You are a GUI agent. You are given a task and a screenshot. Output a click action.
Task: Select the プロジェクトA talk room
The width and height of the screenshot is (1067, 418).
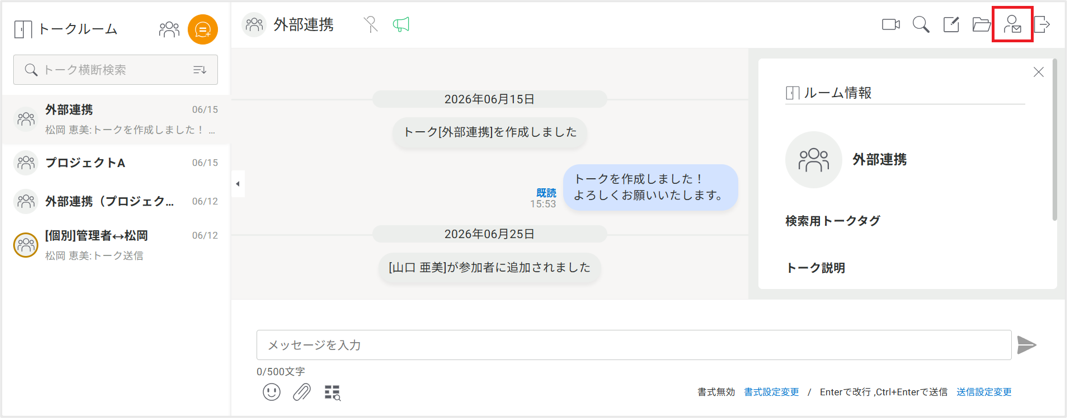(x=116, y=163)
